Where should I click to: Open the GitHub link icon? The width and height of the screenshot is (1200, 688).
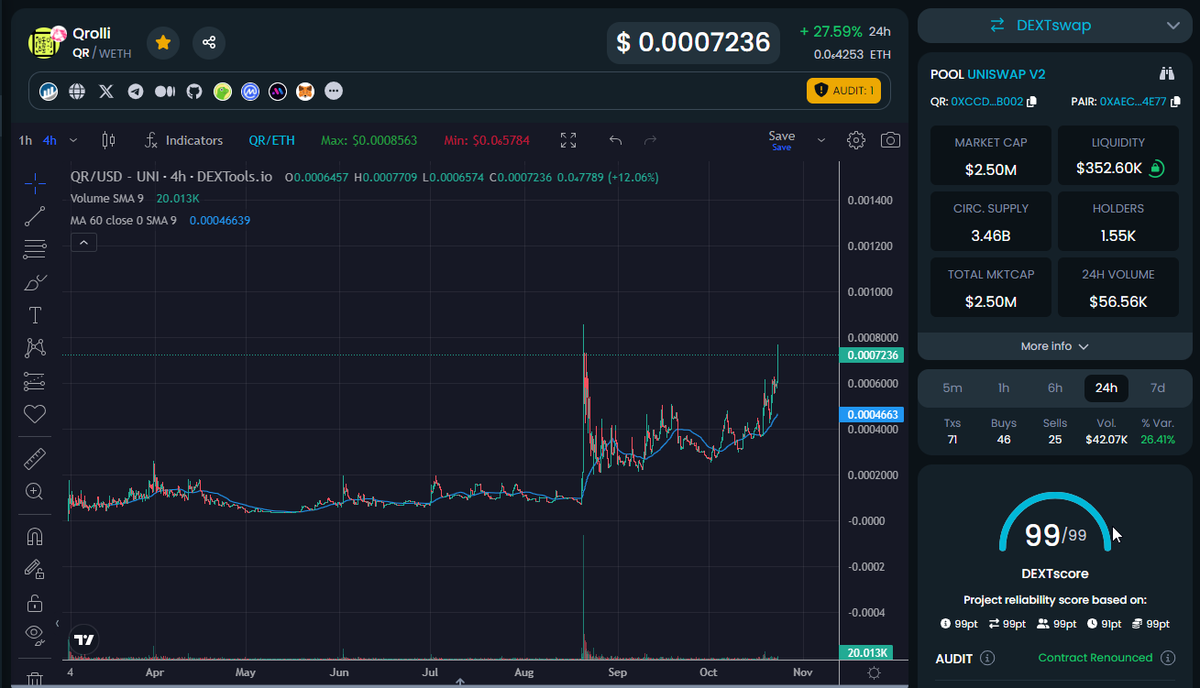pyautogui.click(x=194, y=91)
